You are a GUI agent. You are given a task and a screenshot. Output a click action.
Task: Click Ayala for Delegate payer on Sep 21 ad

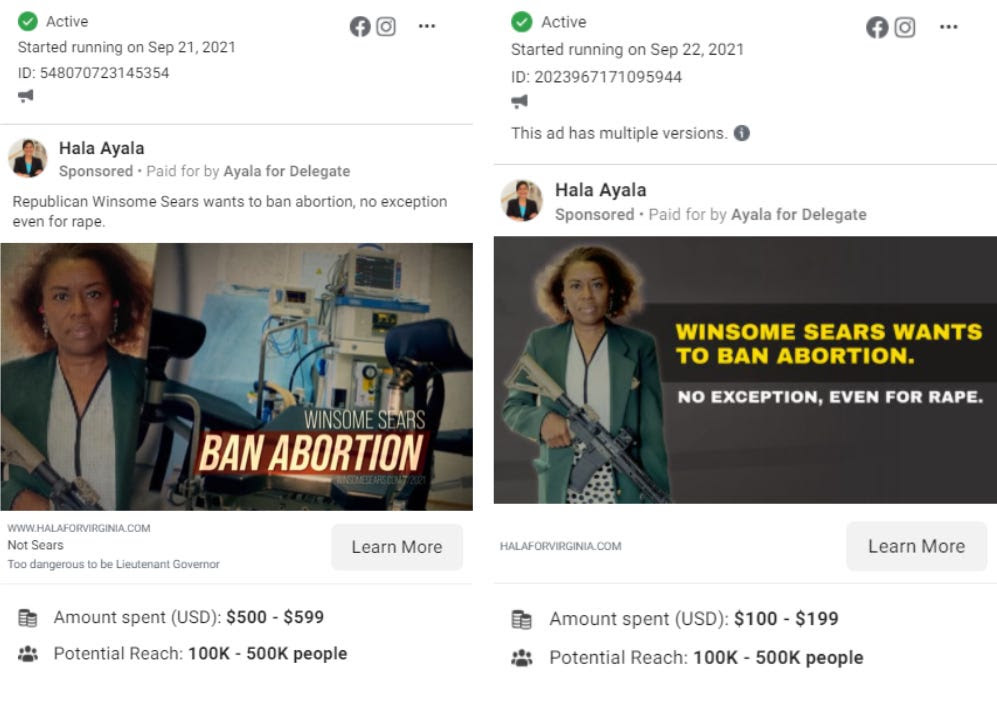(287, 171)
